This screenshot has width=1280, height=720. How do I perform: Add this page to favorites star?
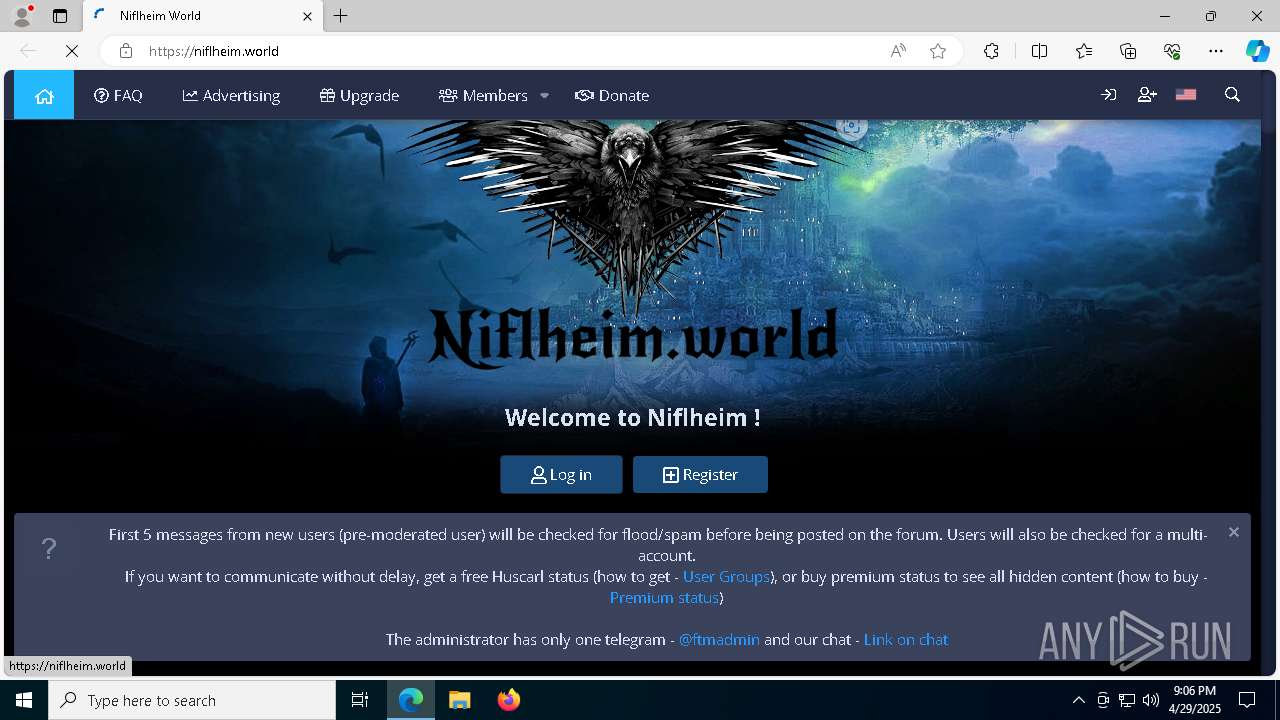(938, 51)
